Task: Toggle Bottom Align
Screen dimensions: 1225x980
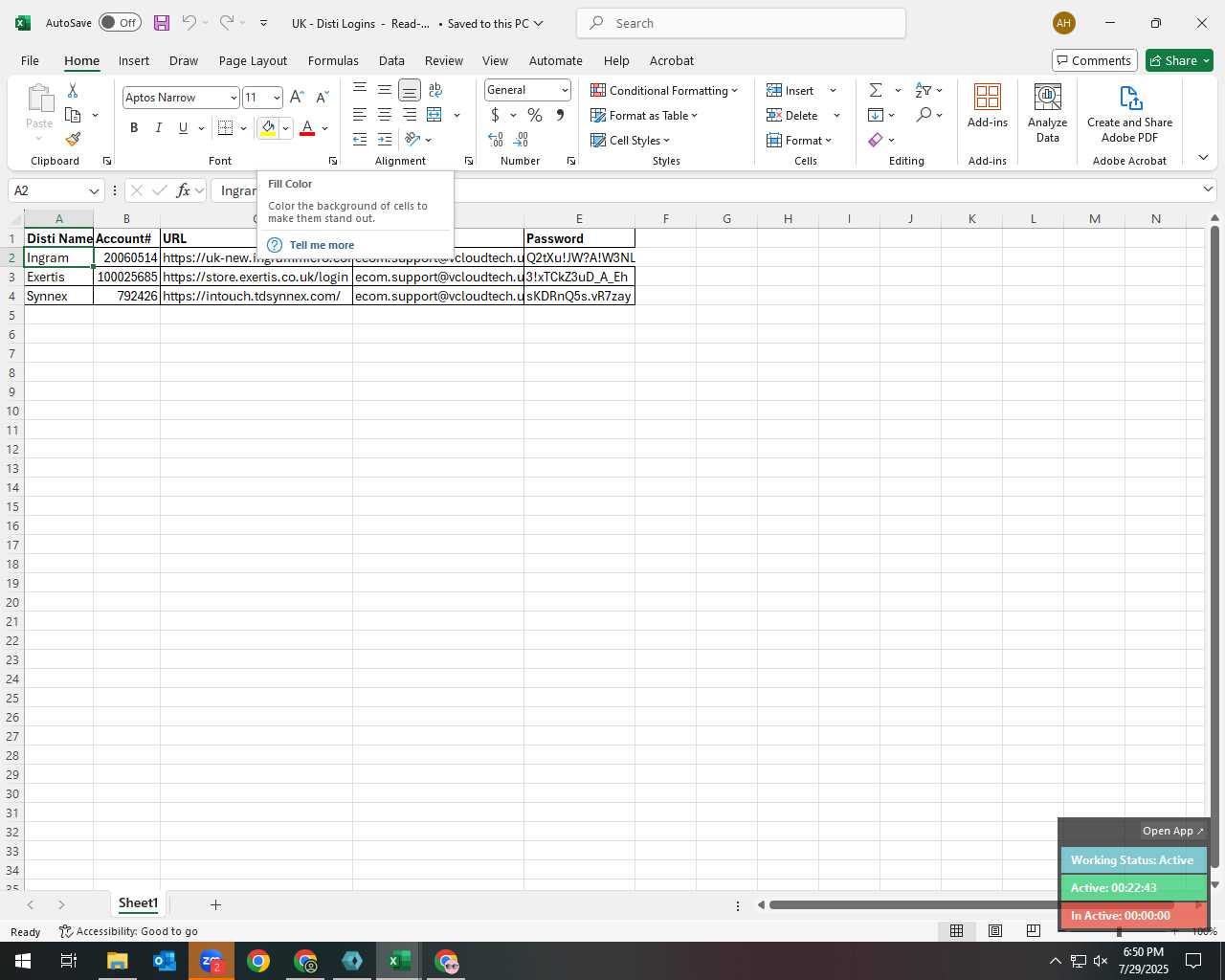Action: 410,90
